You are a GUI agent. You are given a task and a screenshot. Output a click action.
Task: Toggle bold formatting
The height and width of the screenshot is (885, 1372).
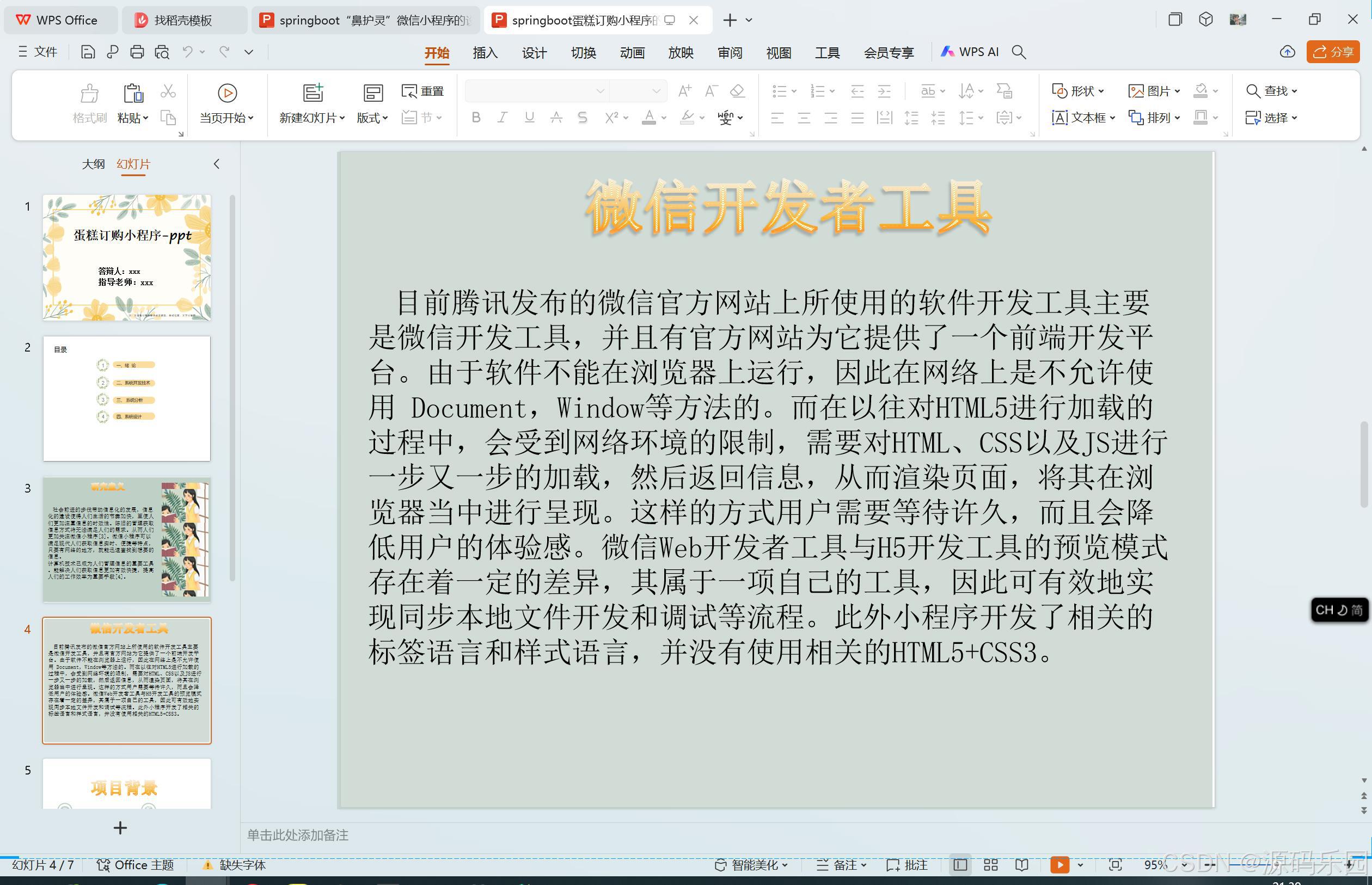(x=475, y=118)
